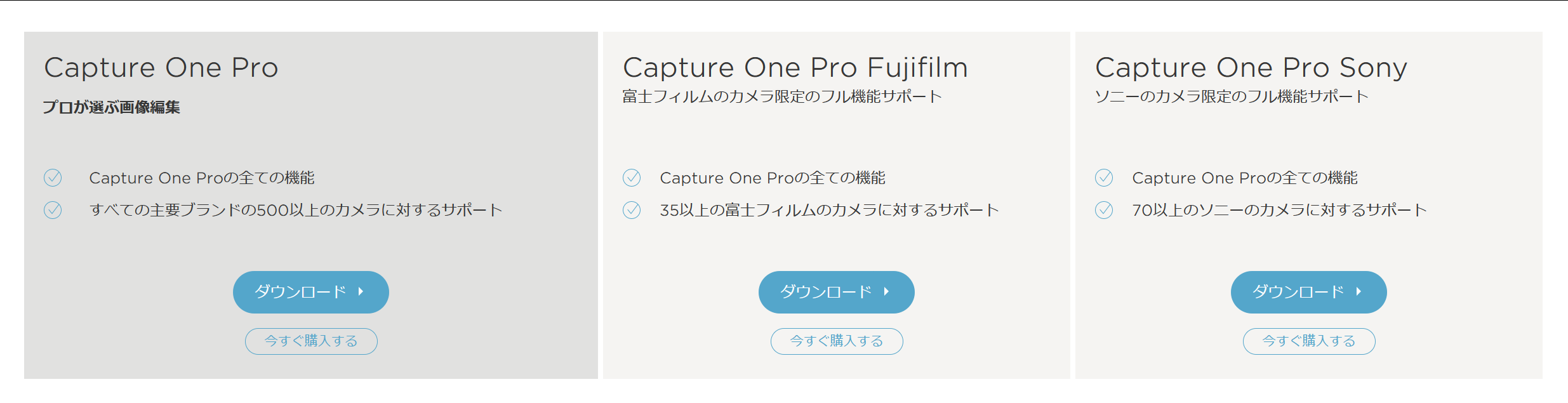1568x403 pixels.
Task: Click checkmark icon next to 500以上のカメラ feature
Action: click(x=53, y=210)
